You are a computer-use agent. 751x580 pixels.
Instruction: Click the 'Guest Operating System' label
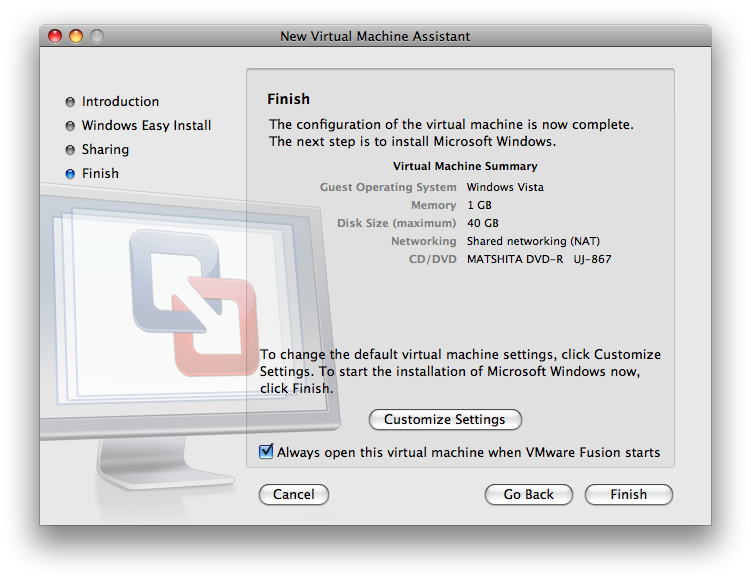pos(388,187)
